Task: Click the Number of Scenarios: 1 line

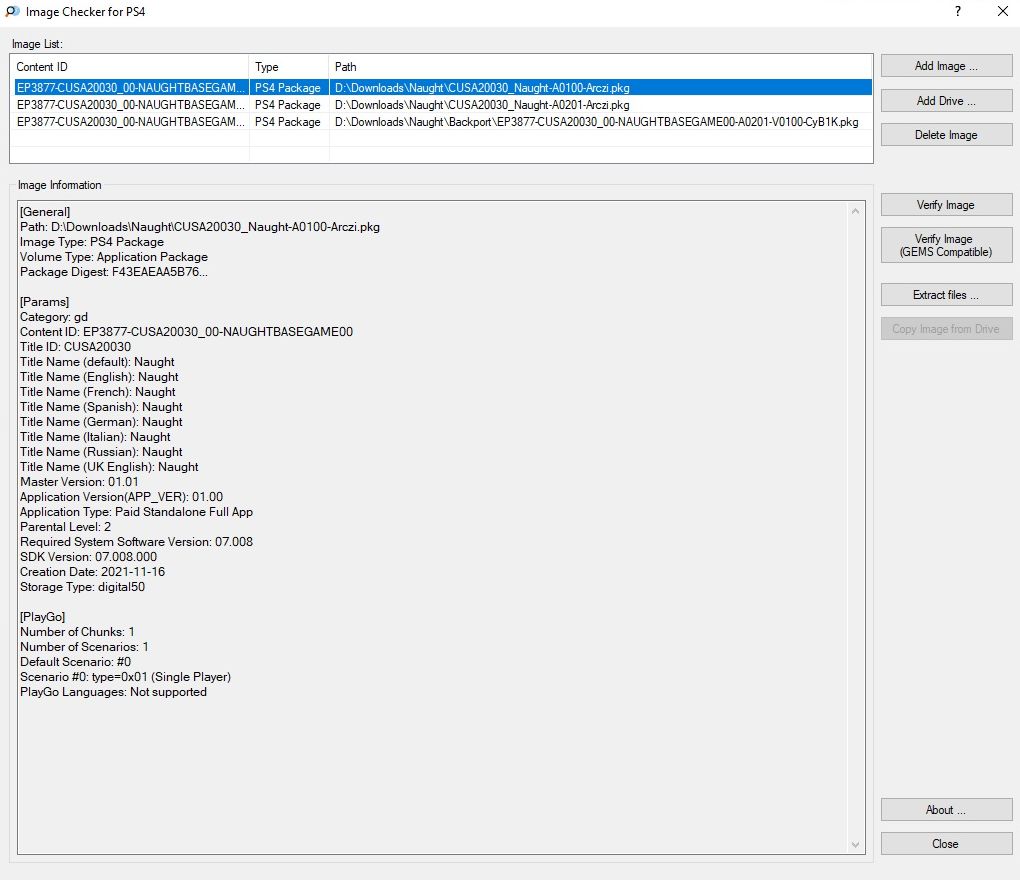Action: [x=85, y=647]
